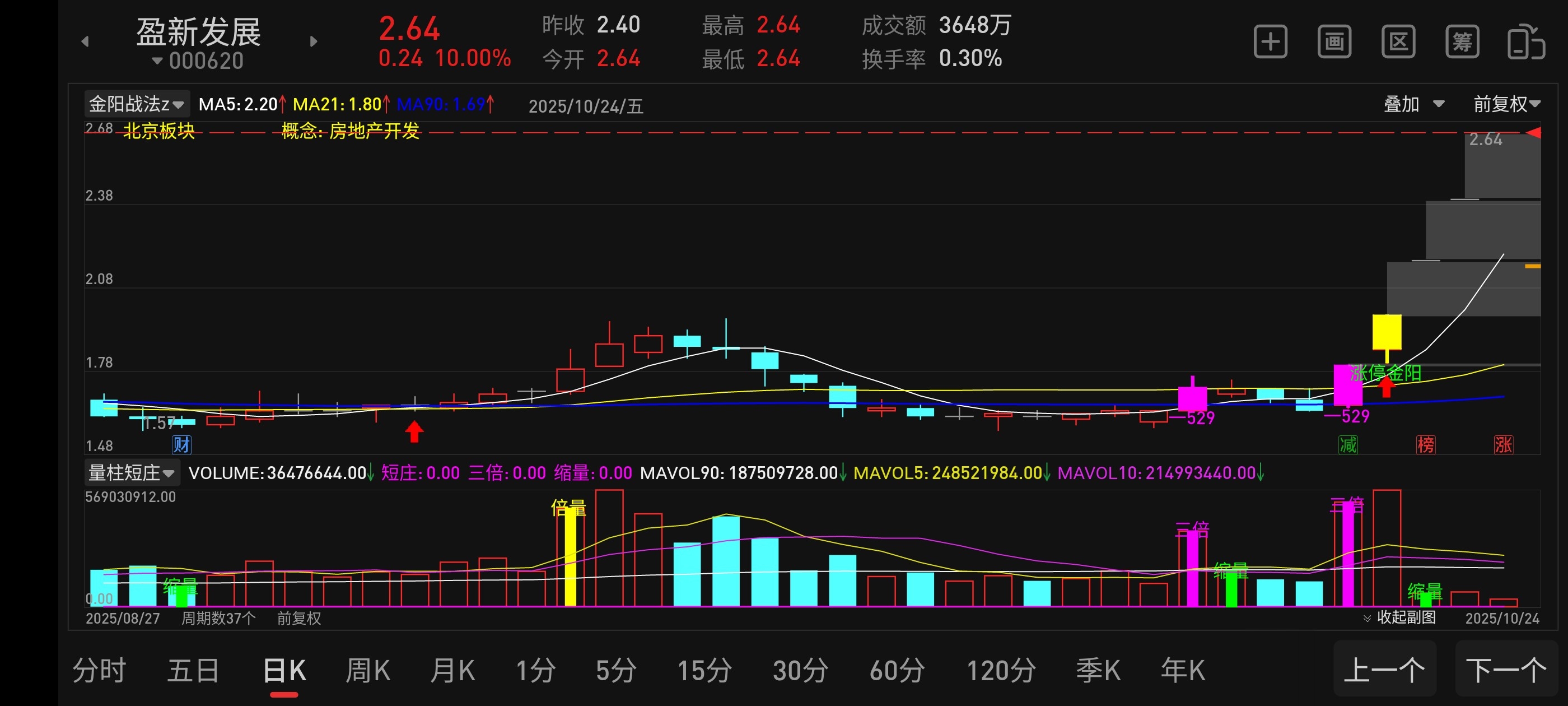Collapse sub-chart via 收起副图

1400,617
